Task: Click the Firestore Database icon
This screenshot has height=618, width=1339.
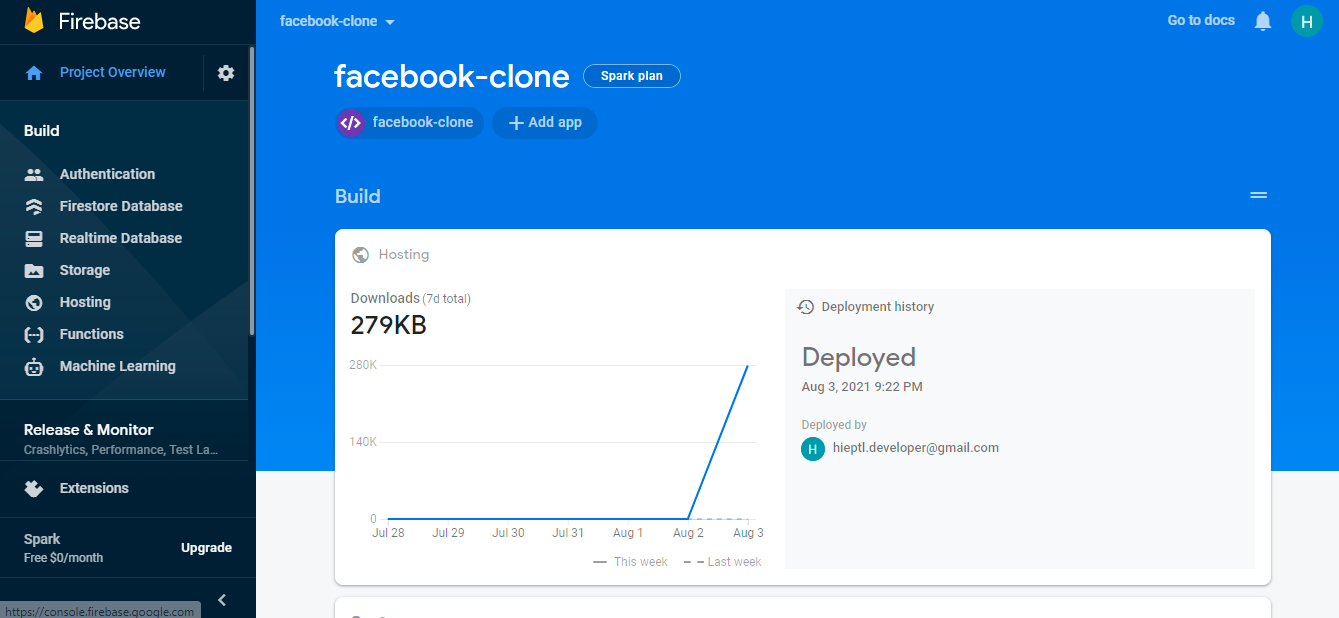Action: 34,206
